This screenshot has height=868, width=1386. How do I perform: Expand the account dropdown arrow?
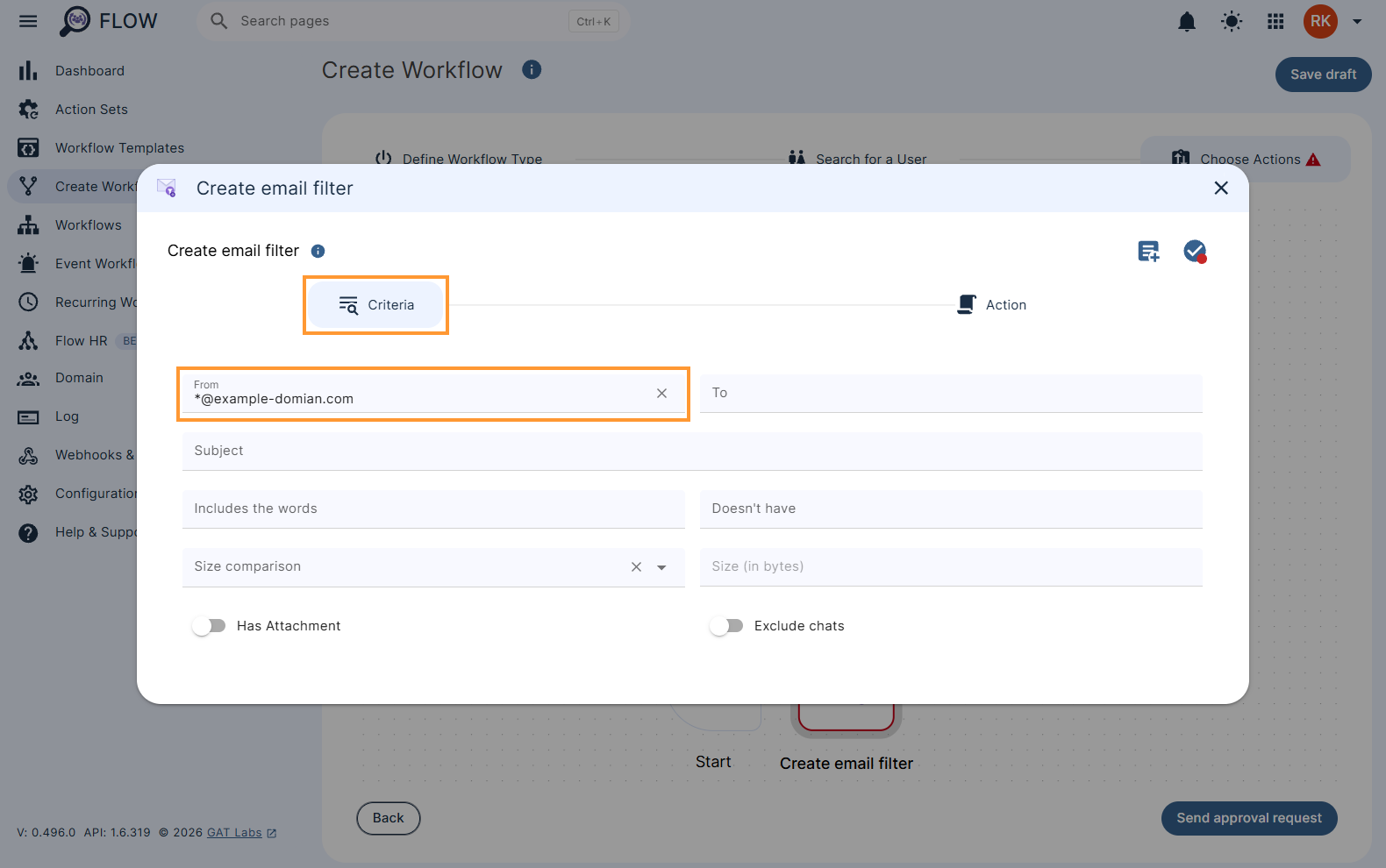pos(1357,21)
